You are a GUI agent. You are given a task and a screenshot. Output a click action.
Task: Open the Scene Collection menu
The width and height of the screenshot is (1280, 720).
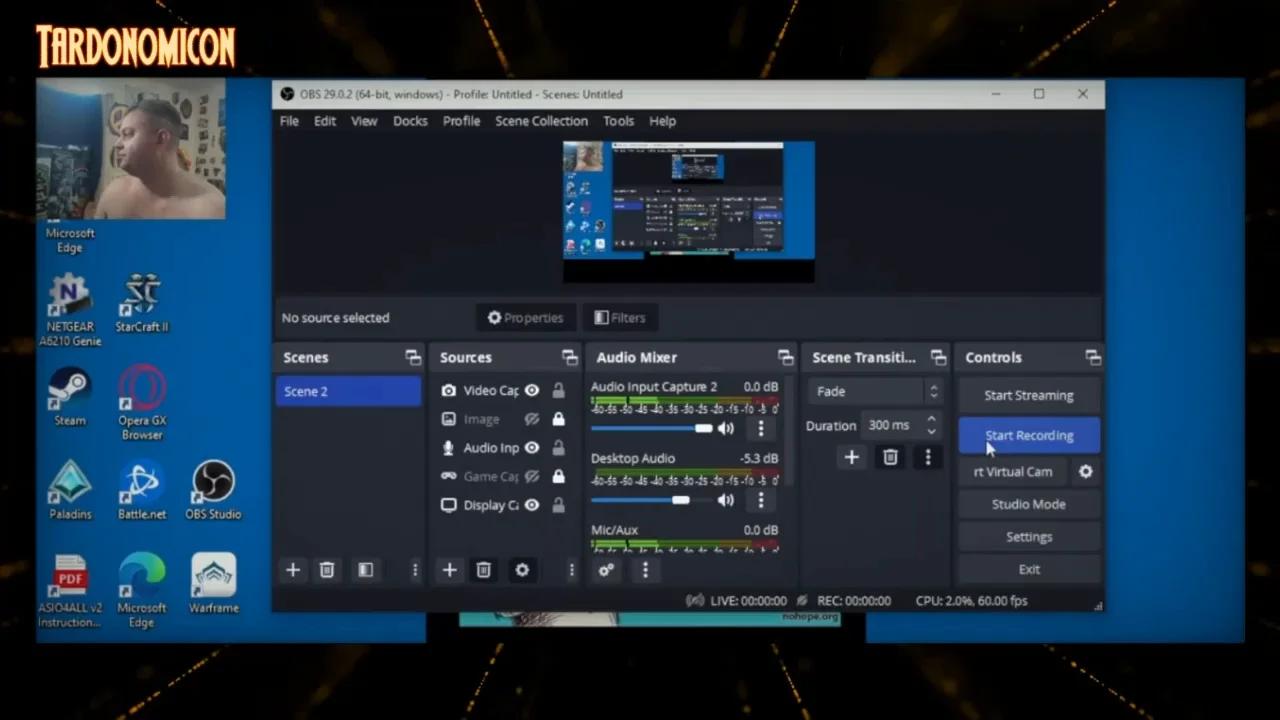pyautogui.click(x=541, y=121)
